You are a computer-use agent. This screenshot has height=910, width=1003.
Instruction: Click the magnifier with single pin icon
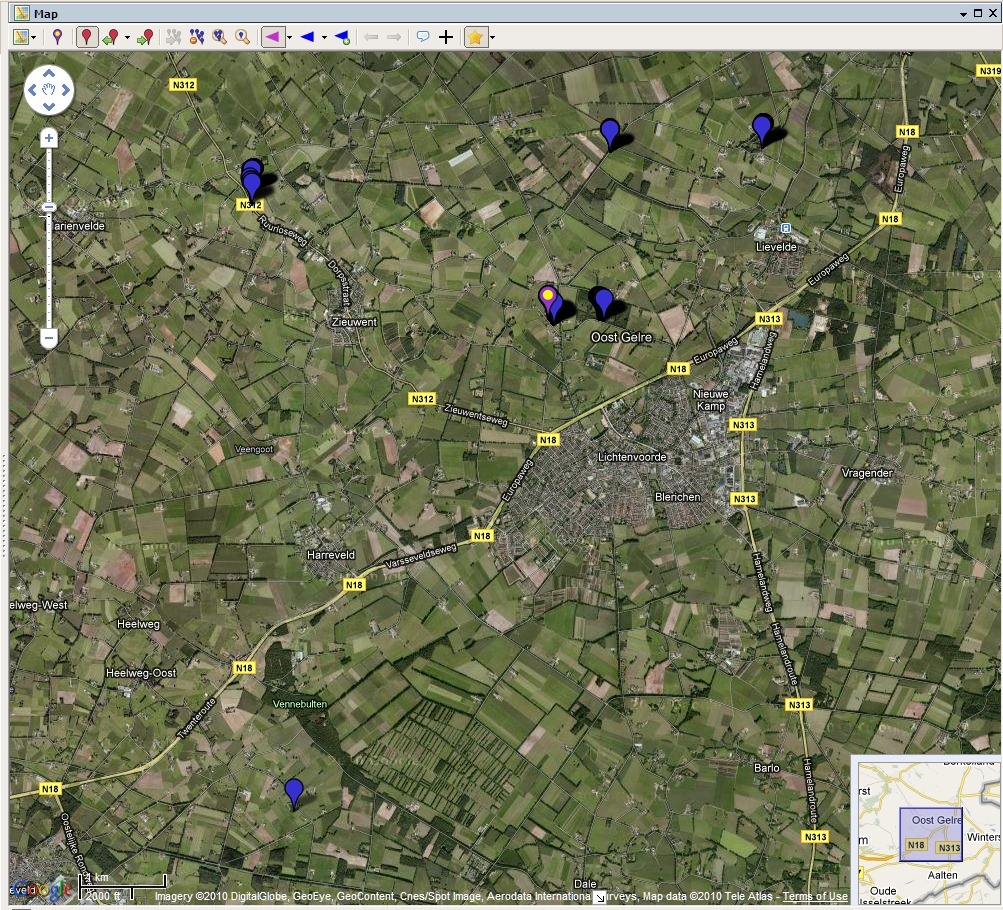(243, 37)
